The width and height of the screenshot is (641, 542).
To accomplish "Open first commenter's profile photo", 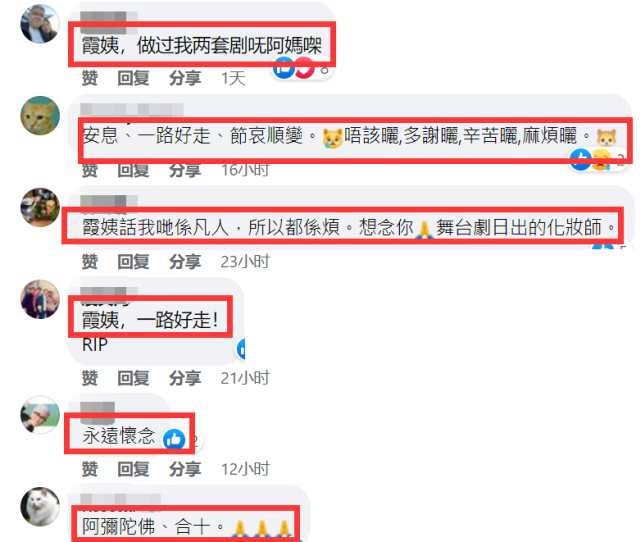I will 40,24.
